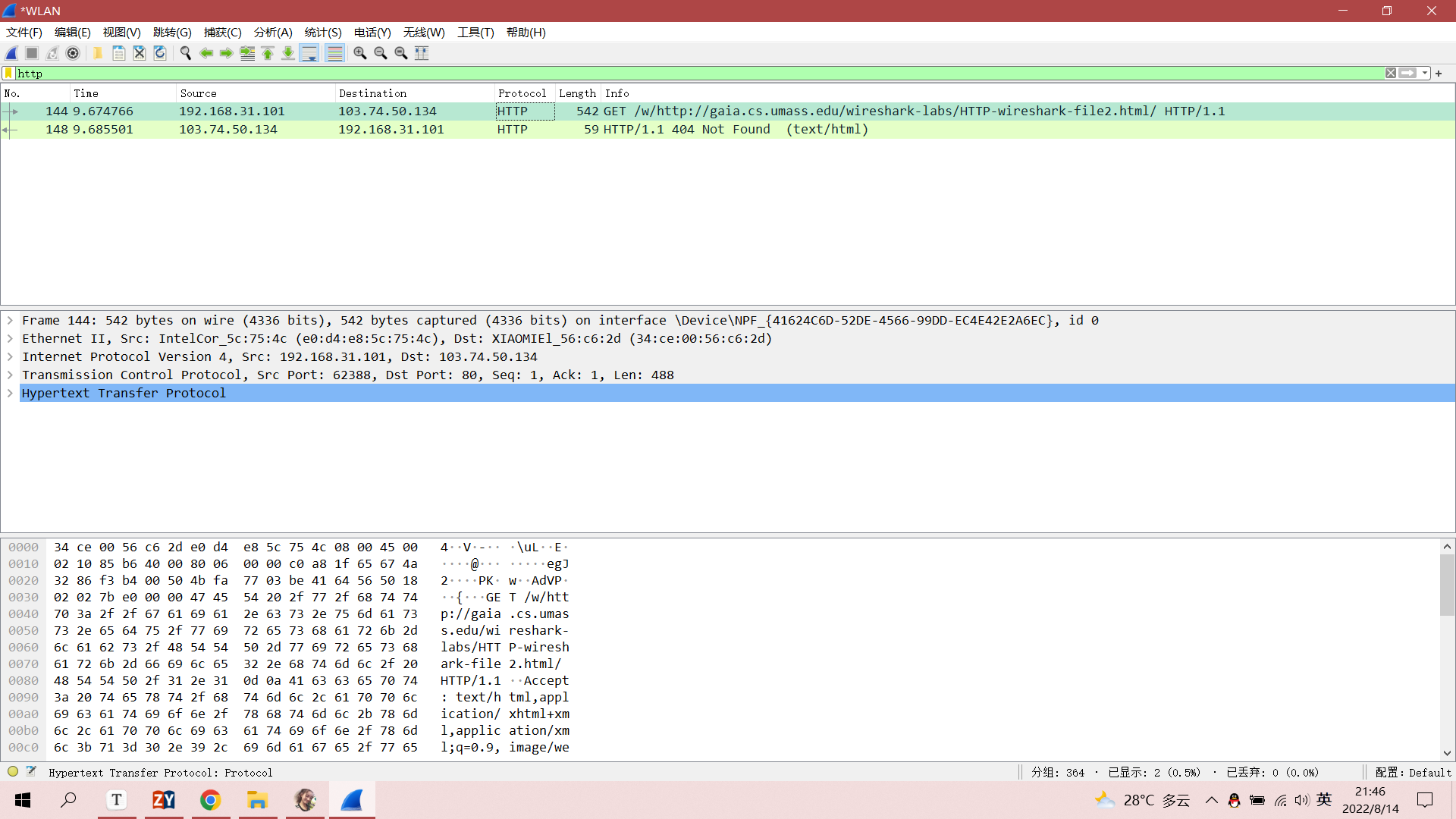Add a display filter button with plus
This screenshot has height=819, width=1456.
(1439, 74)
